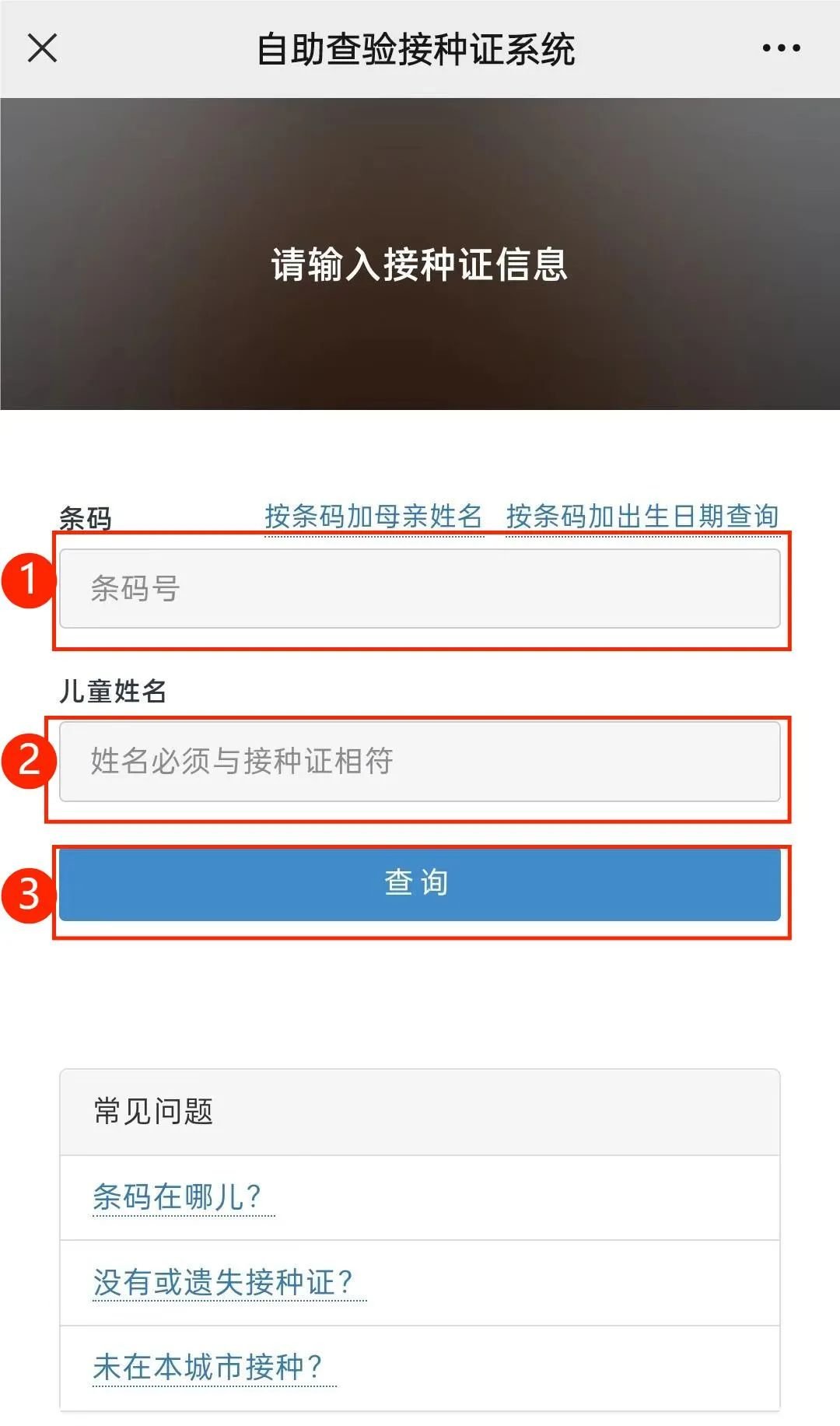
Task: Click the 儿童姓名 field label
Action: click(113, 691)
